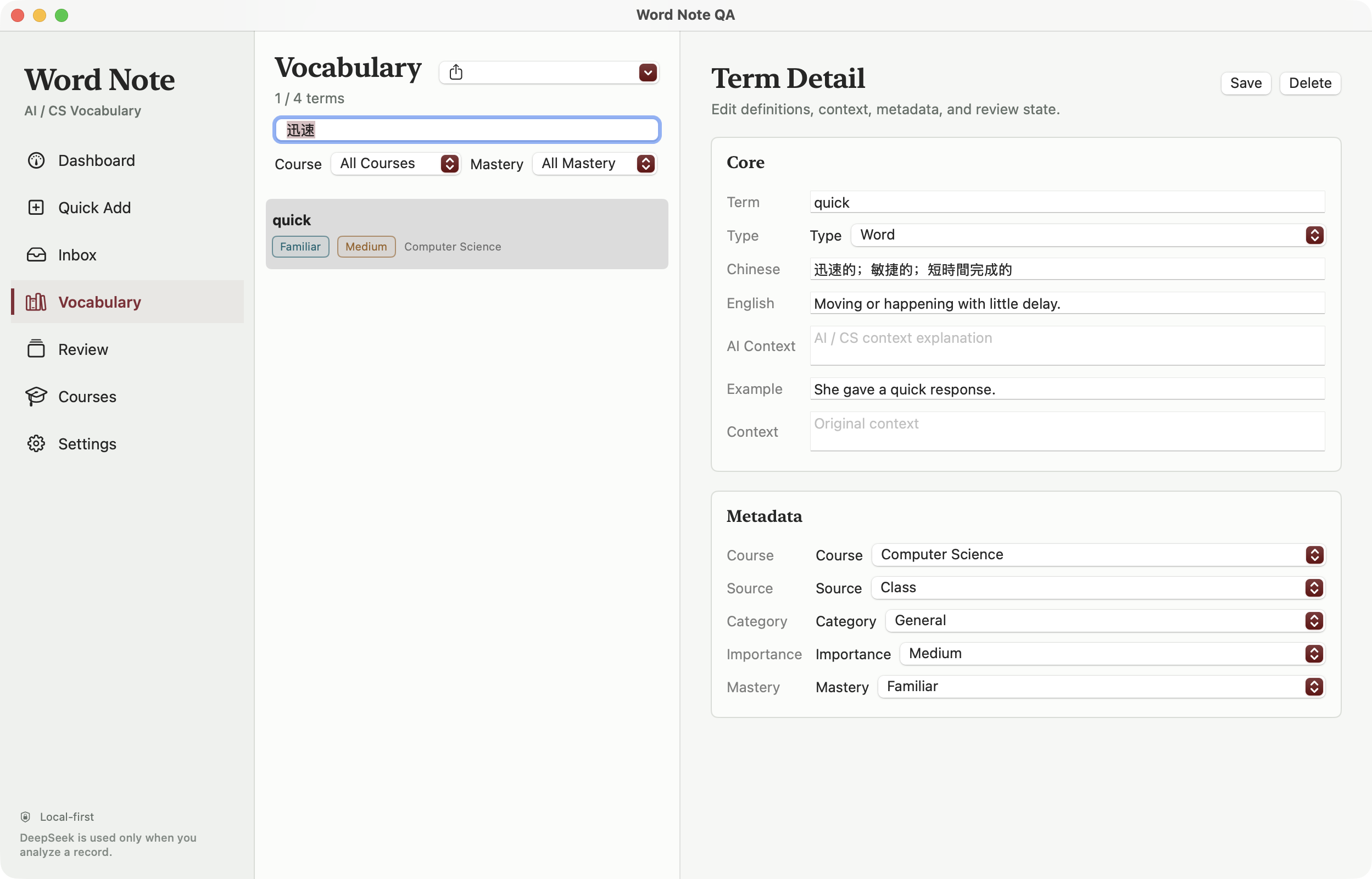
Task: Click the Term field containing quick
Action: click(x=1067, y=202)
